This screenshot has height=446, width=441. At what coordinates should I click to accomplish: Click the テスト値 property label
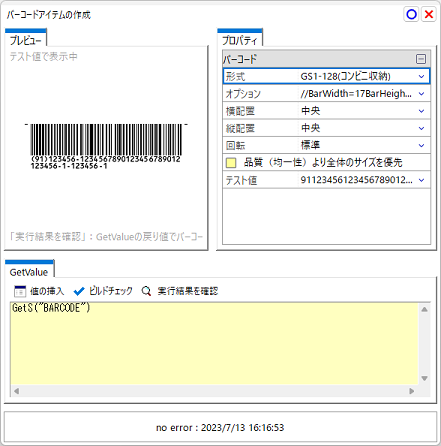241,180
